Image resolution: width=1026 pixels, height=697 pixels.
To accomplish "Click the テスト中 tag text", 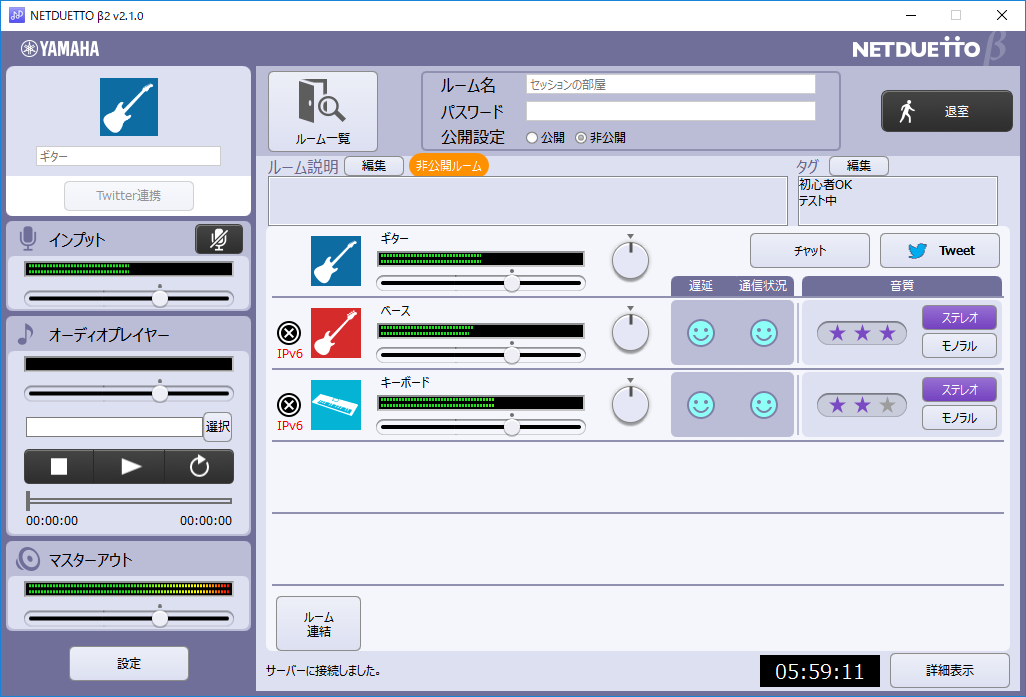I will click(818, 201).
